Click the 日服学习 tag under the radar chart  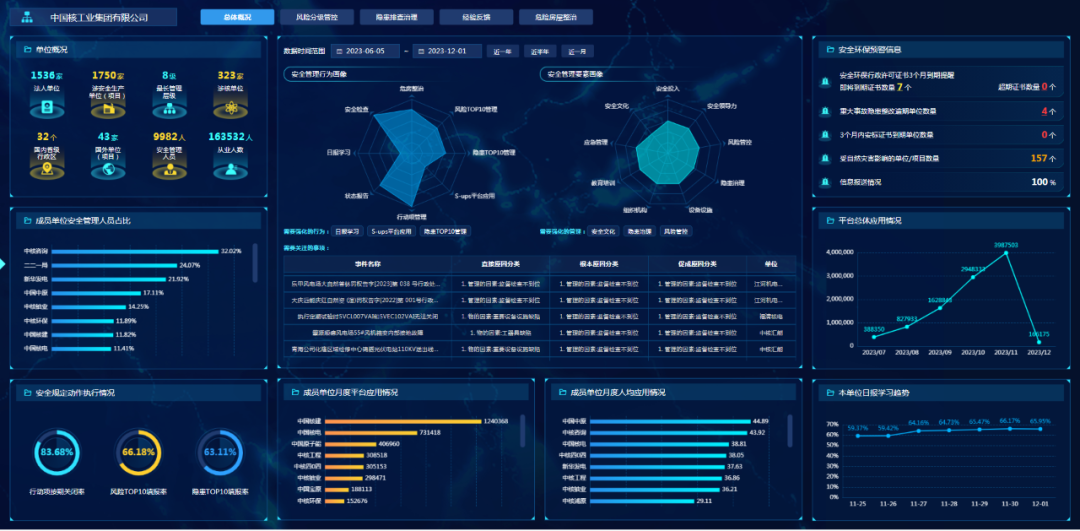(346, 231)
